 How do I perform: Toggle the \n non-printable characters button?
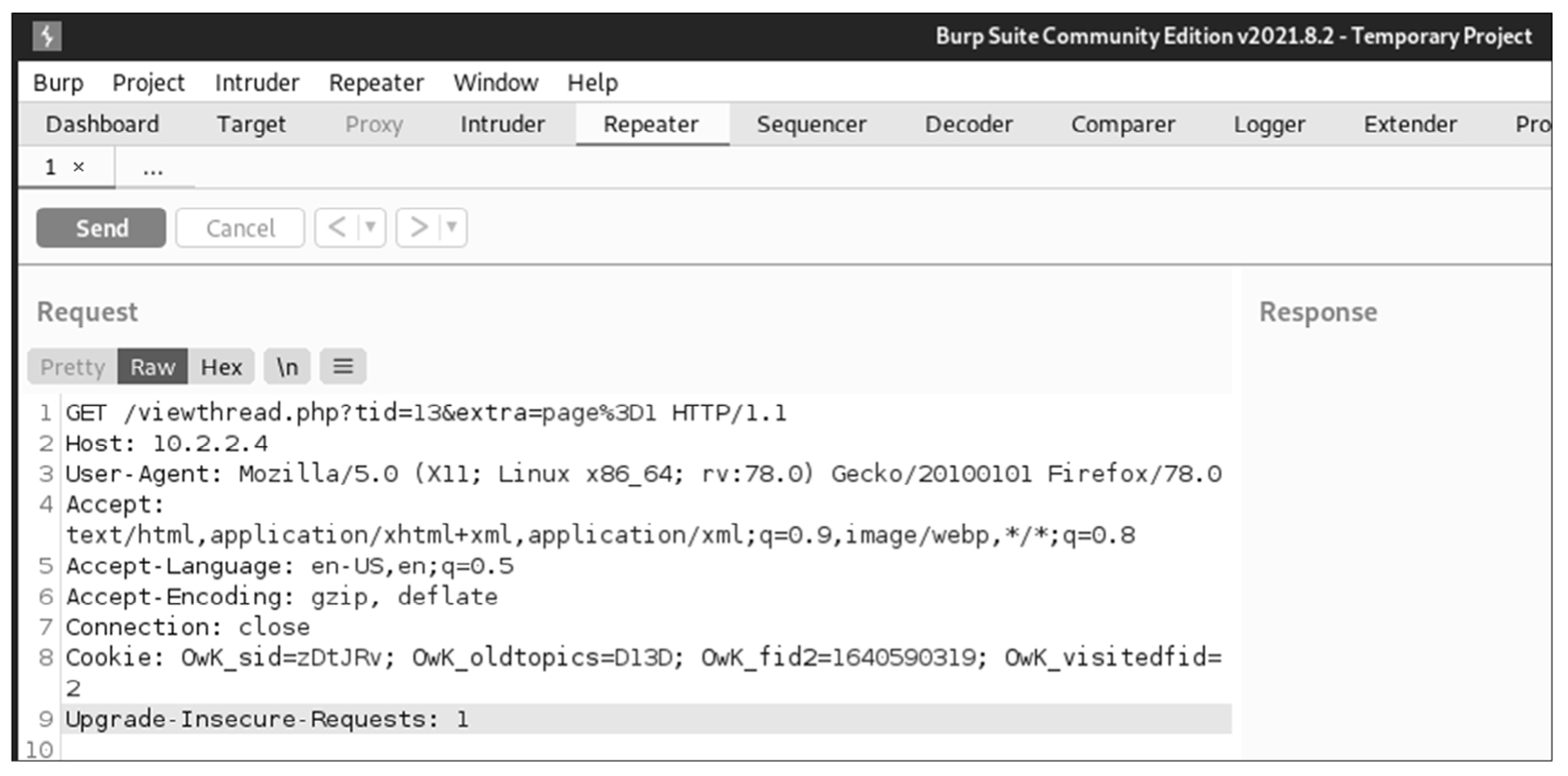tap(287, 368)
